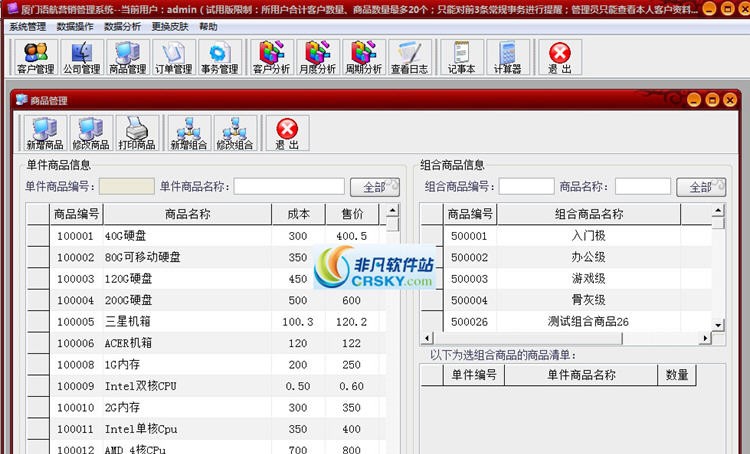
Task: Open 查看日志 log viewer
Action: [x=409, y=57]
